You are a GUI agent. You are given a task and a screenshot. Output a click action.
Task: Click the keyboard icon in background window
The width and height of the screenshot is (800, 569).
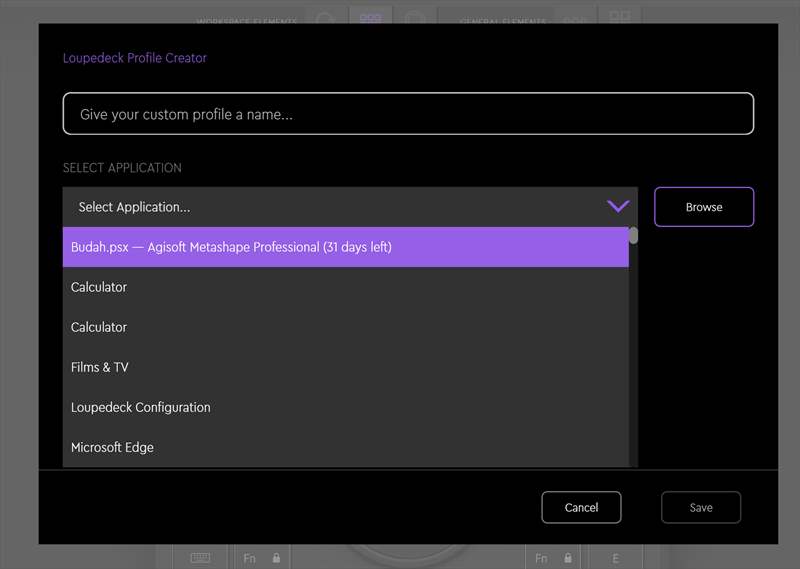tap(200, 558)
